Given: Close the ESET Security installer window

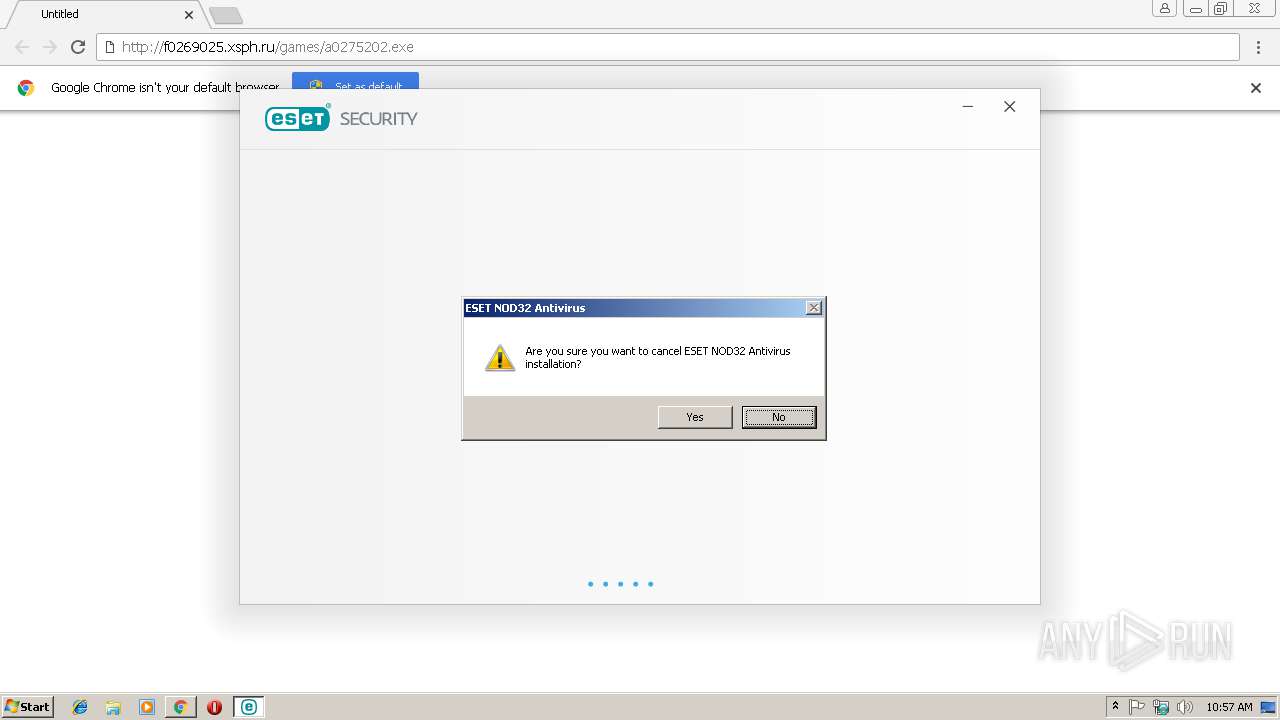Looking at the screenshot, I should [x=1010, y=107].
